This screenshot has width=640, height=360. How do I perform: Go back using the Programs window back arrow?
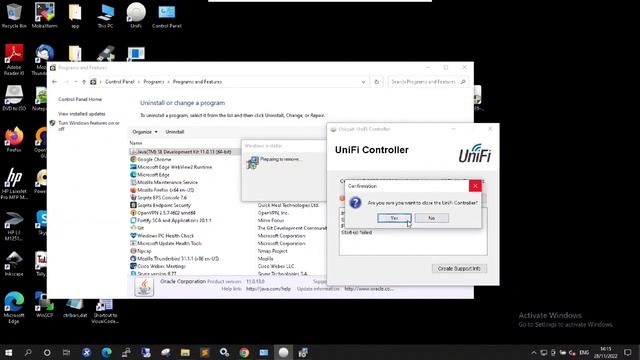55,82
